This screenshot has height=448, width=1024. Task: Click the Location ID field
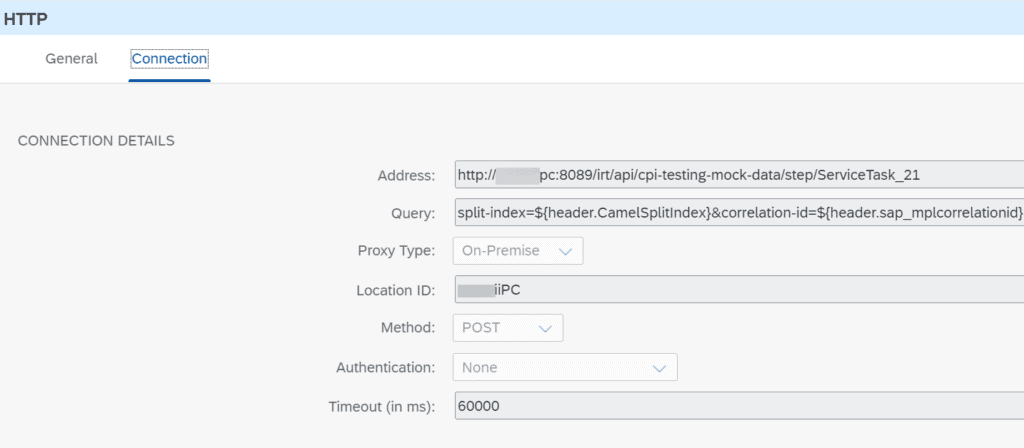(x=739, y=289)
